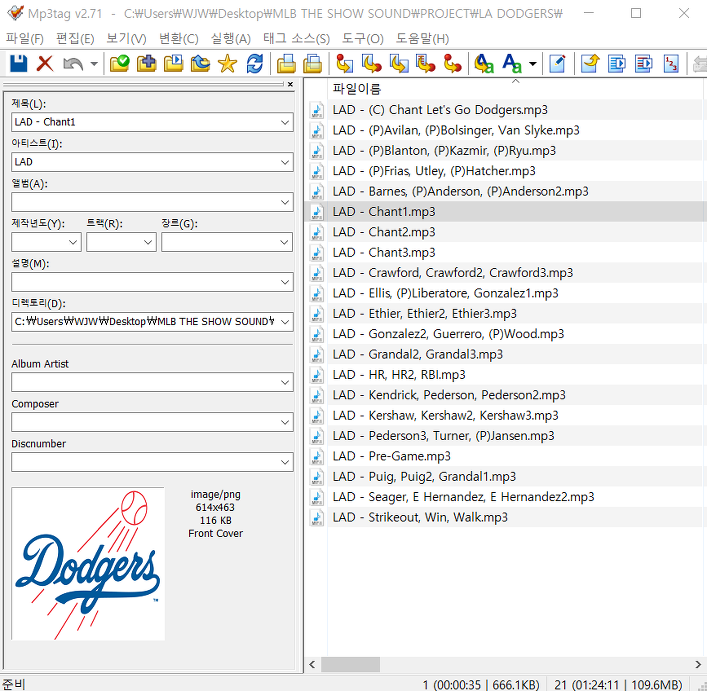
Task: Click the first Create playlist document icon
Action: (x=616, y=64)
